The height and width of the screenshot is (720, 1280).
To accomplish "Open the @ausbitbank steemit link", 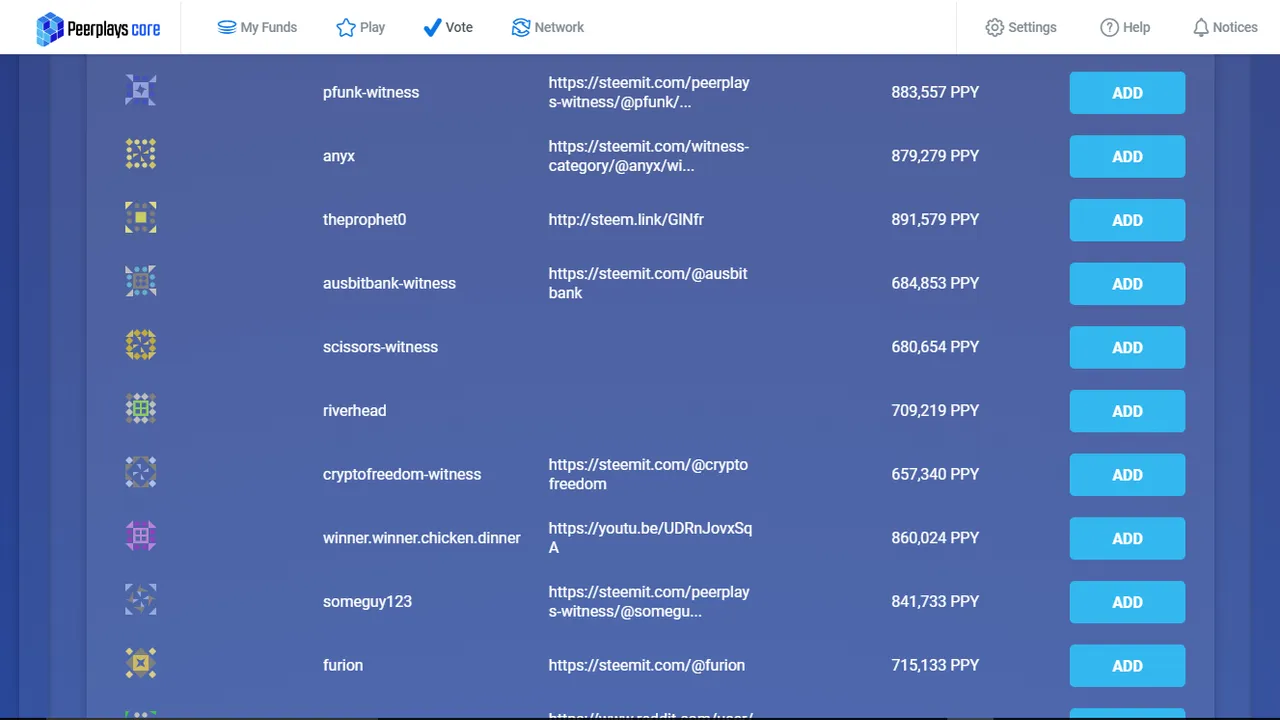I will pyautogui.click(x=648, y=283).
